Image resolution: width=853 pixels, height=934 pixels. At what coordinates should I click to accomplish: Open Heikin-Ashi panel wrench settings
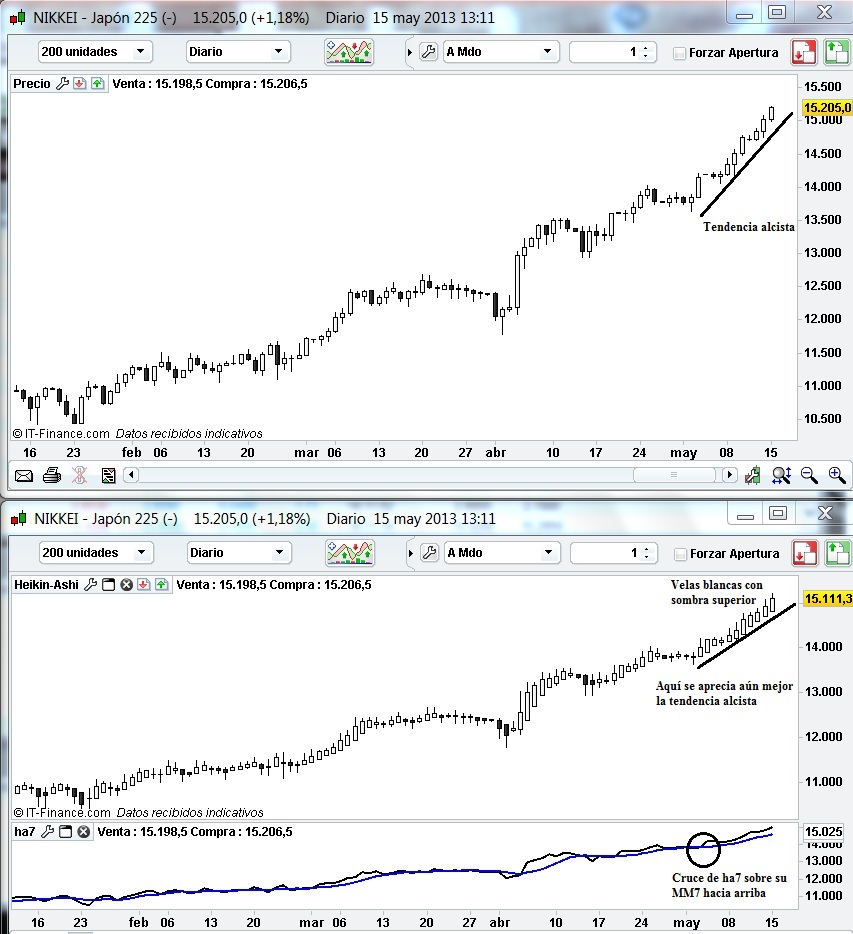tap(91, 584)
